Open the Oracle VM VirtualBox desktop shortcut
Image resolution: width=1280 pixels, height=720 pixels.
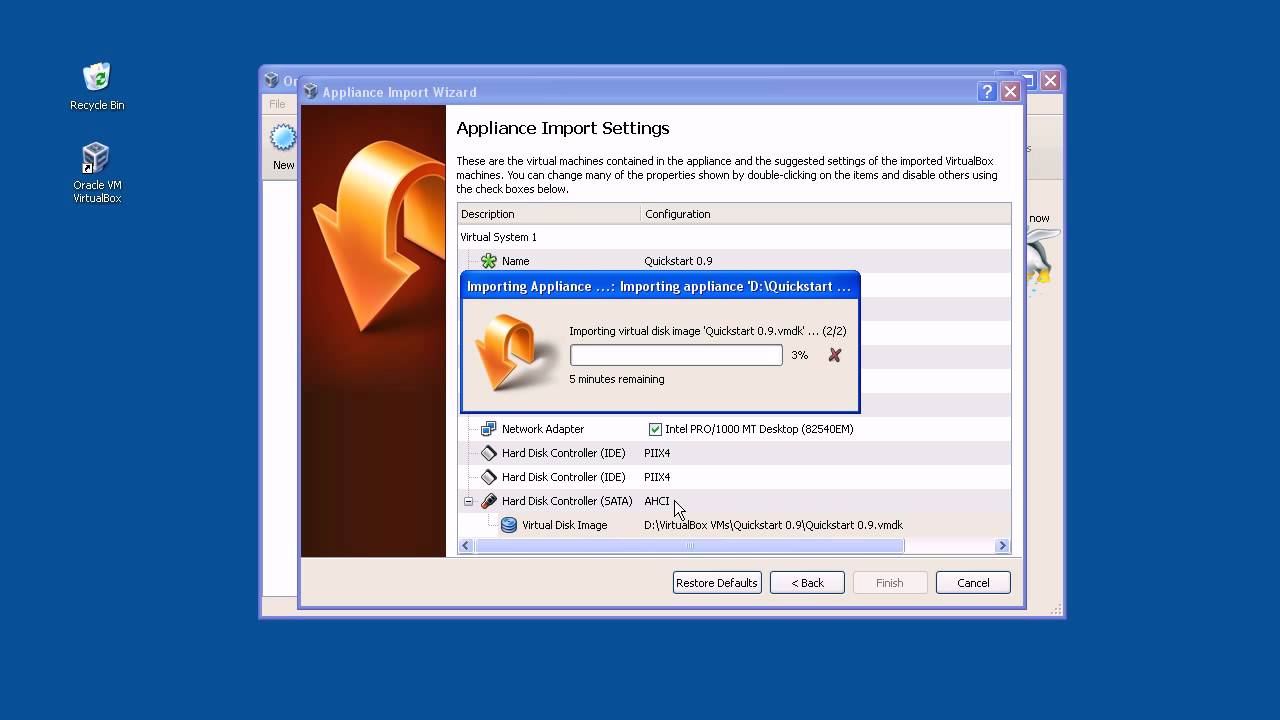[x=97, y=172]
